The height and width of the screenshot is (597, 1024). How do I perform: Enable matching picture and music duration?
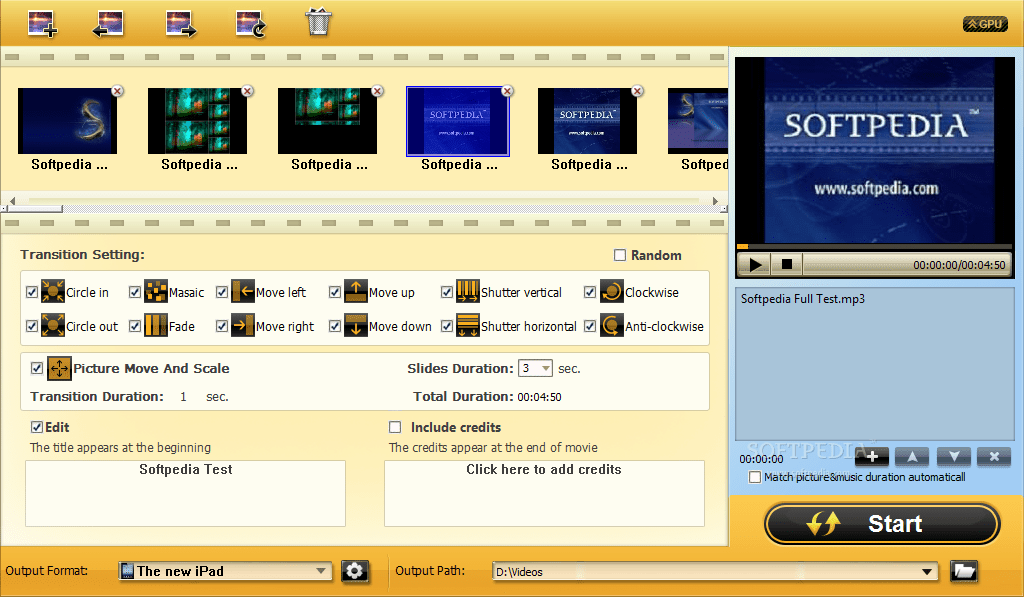click(x=755, y=477)
